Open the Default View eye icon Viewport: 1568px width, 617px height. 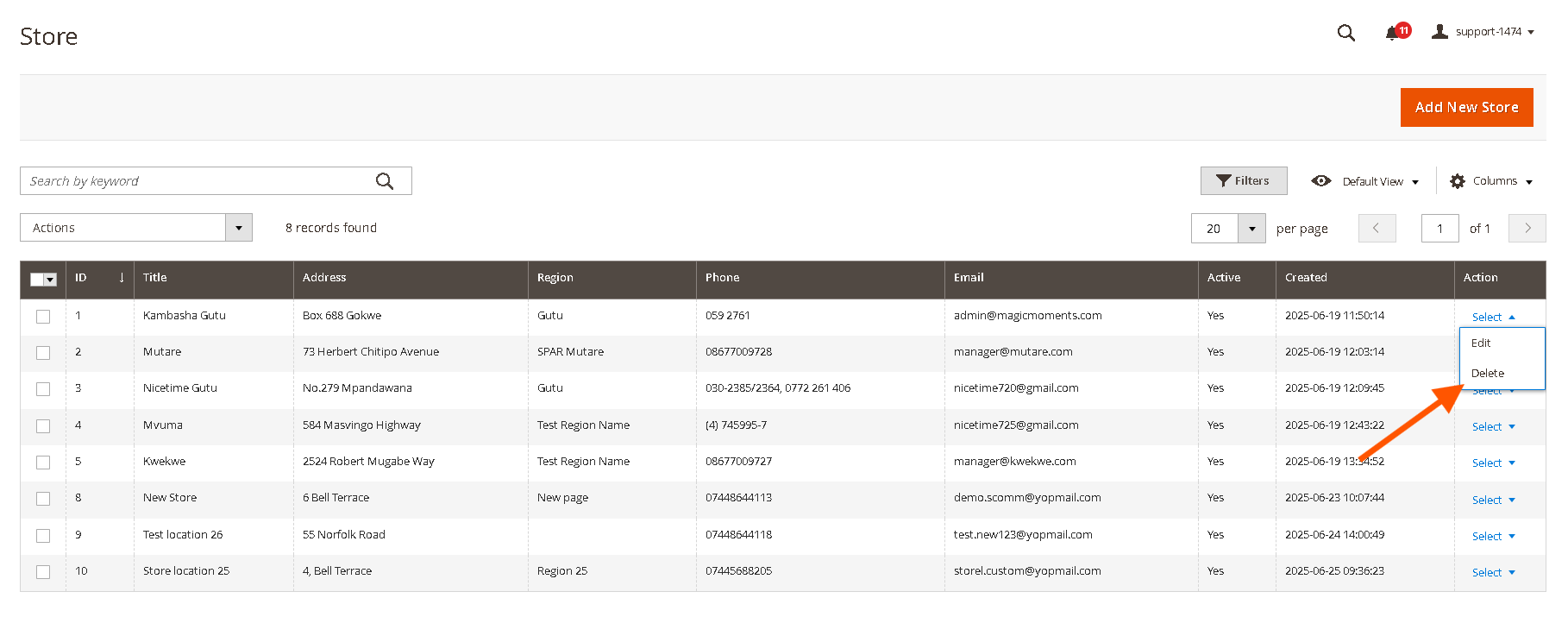pos(1320,181)
